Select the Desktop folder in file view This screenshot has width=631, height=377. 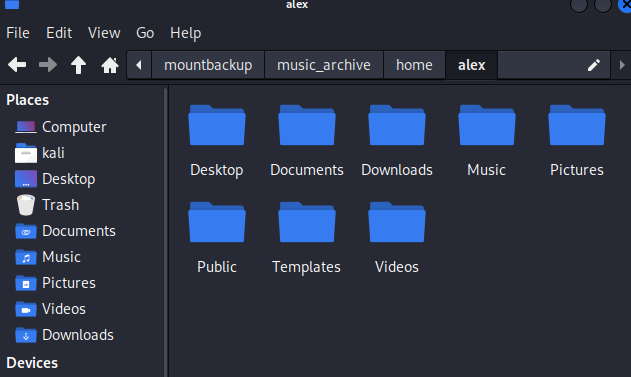coord(217,141)
